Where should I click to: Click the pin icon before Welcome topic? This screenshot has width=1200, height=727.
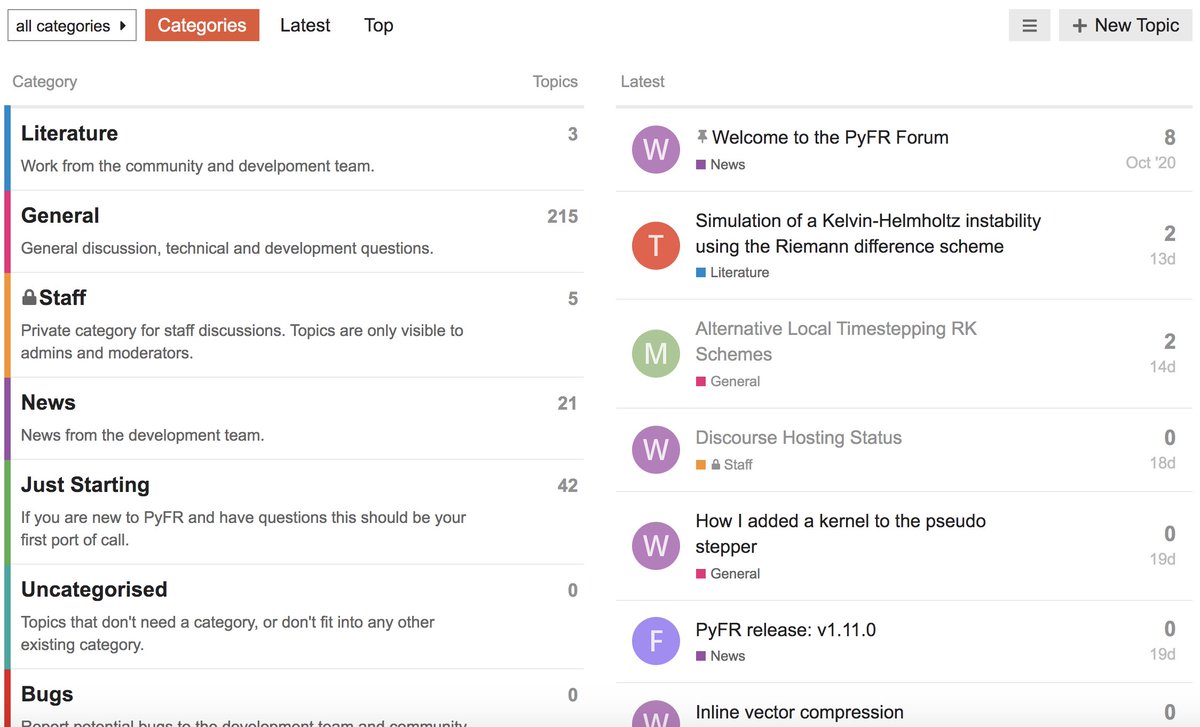702,136
